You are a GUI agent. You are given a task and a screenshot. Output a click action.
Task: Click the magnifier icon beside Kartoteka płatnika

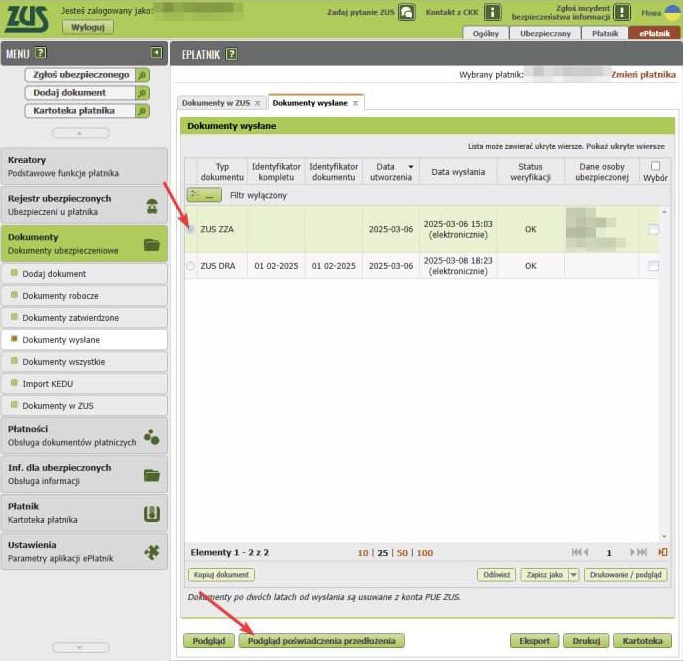coord(142,110)
